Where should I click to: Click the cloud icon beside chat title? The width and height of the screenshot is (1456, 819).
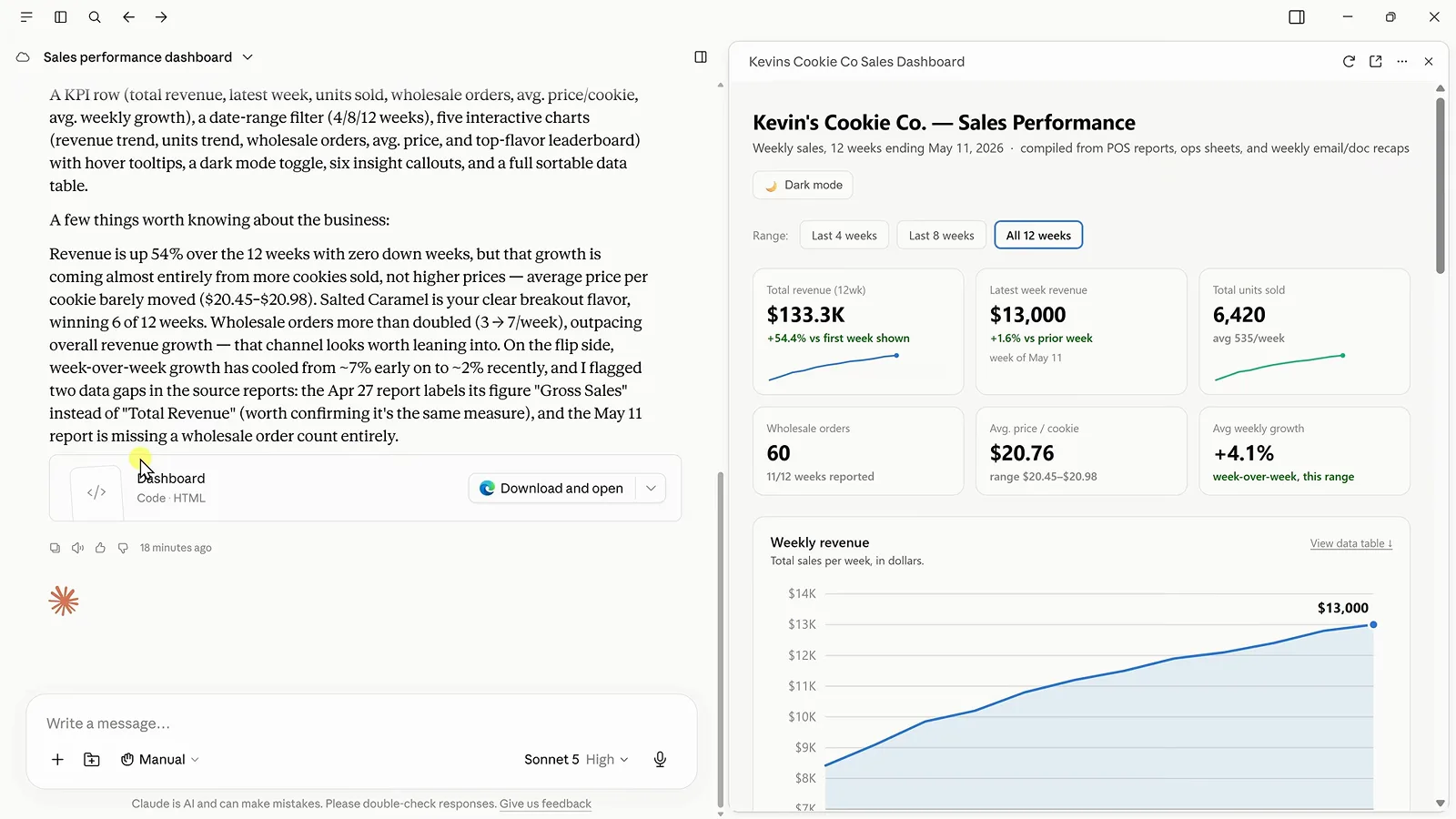click(x=23, y=57)
